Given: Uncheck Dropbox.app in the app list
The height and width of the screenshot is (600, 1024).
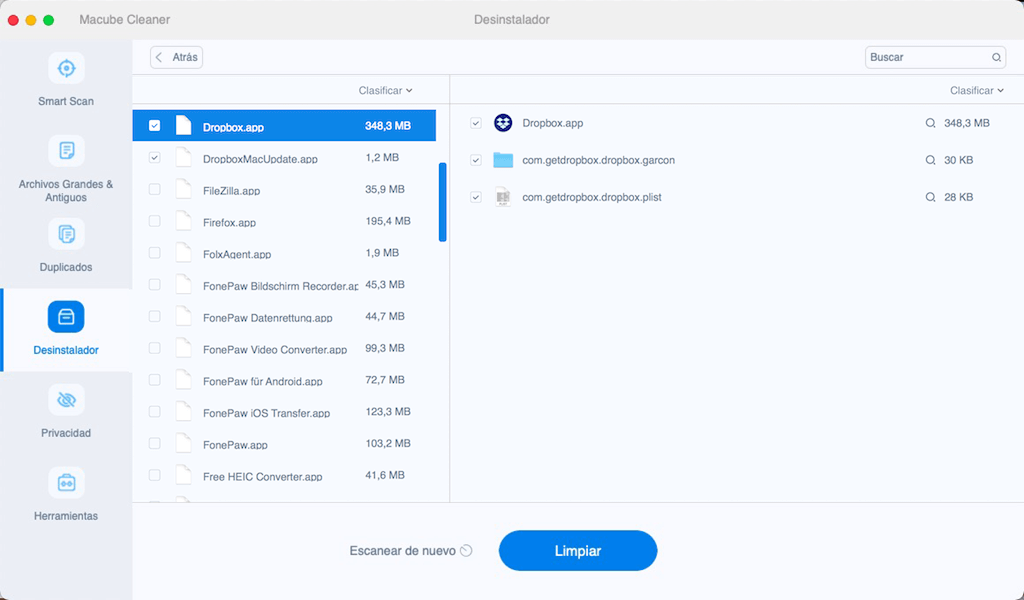Looking at the screenshot, I should [x=154, y=125].
